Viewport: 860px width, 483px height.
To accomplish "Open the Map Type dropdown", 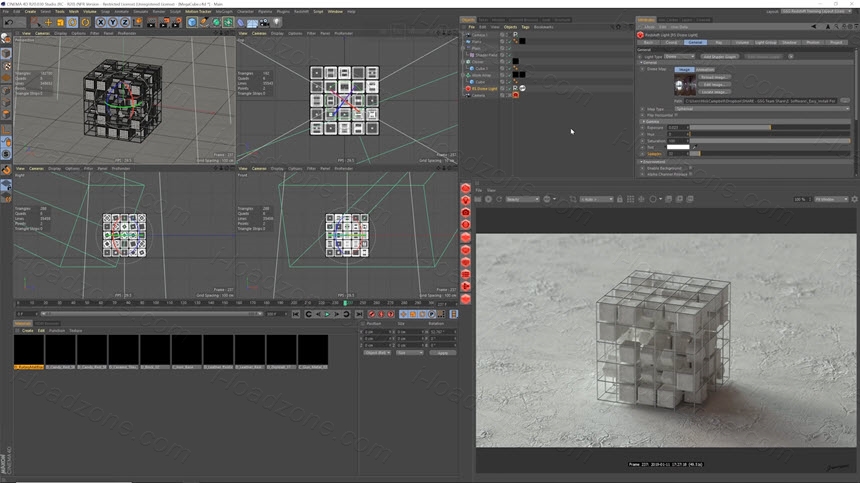I will click(762, 109).
